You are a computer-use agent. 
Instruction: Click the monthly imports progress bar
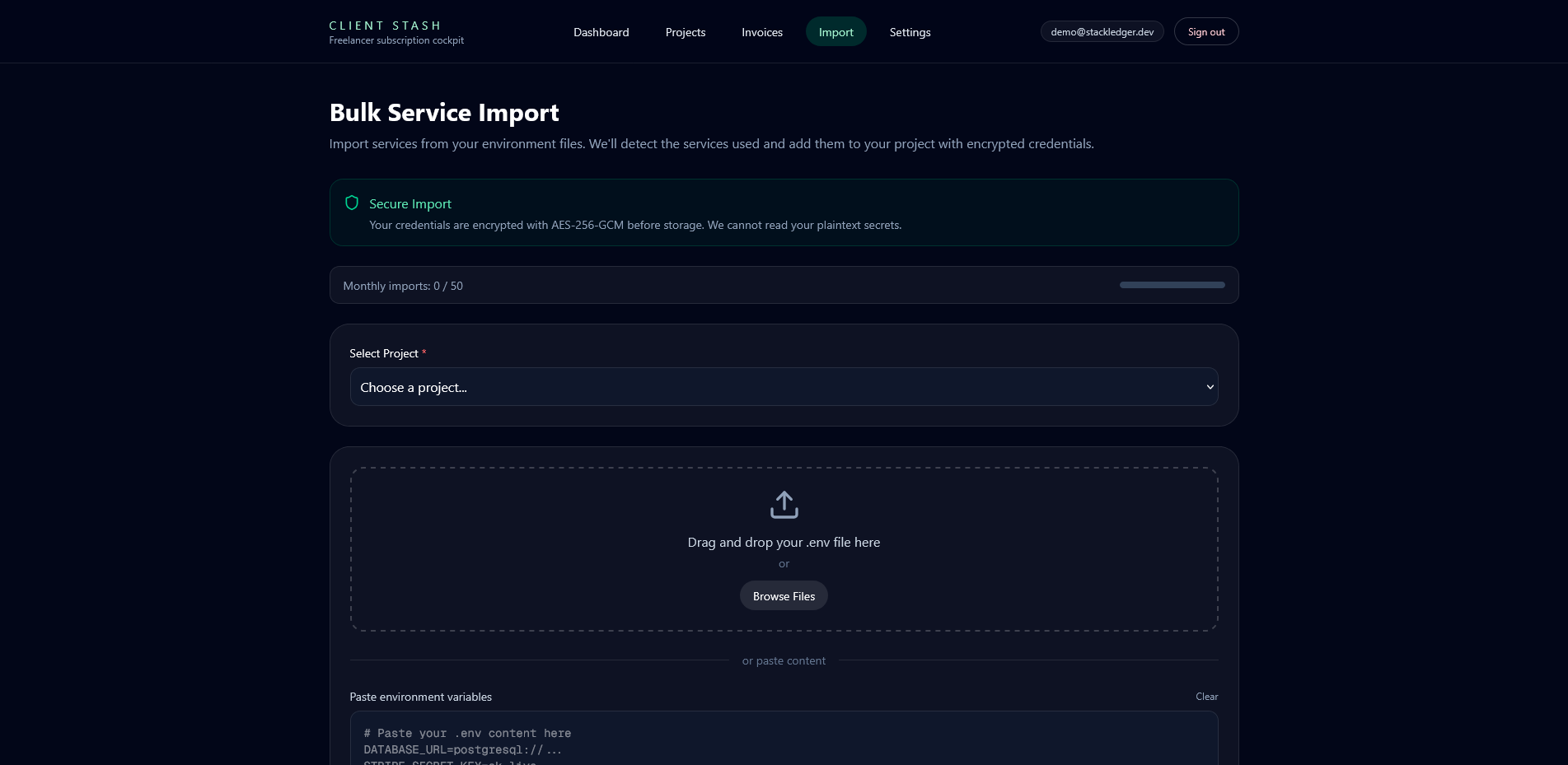(x=1171, y=285)
